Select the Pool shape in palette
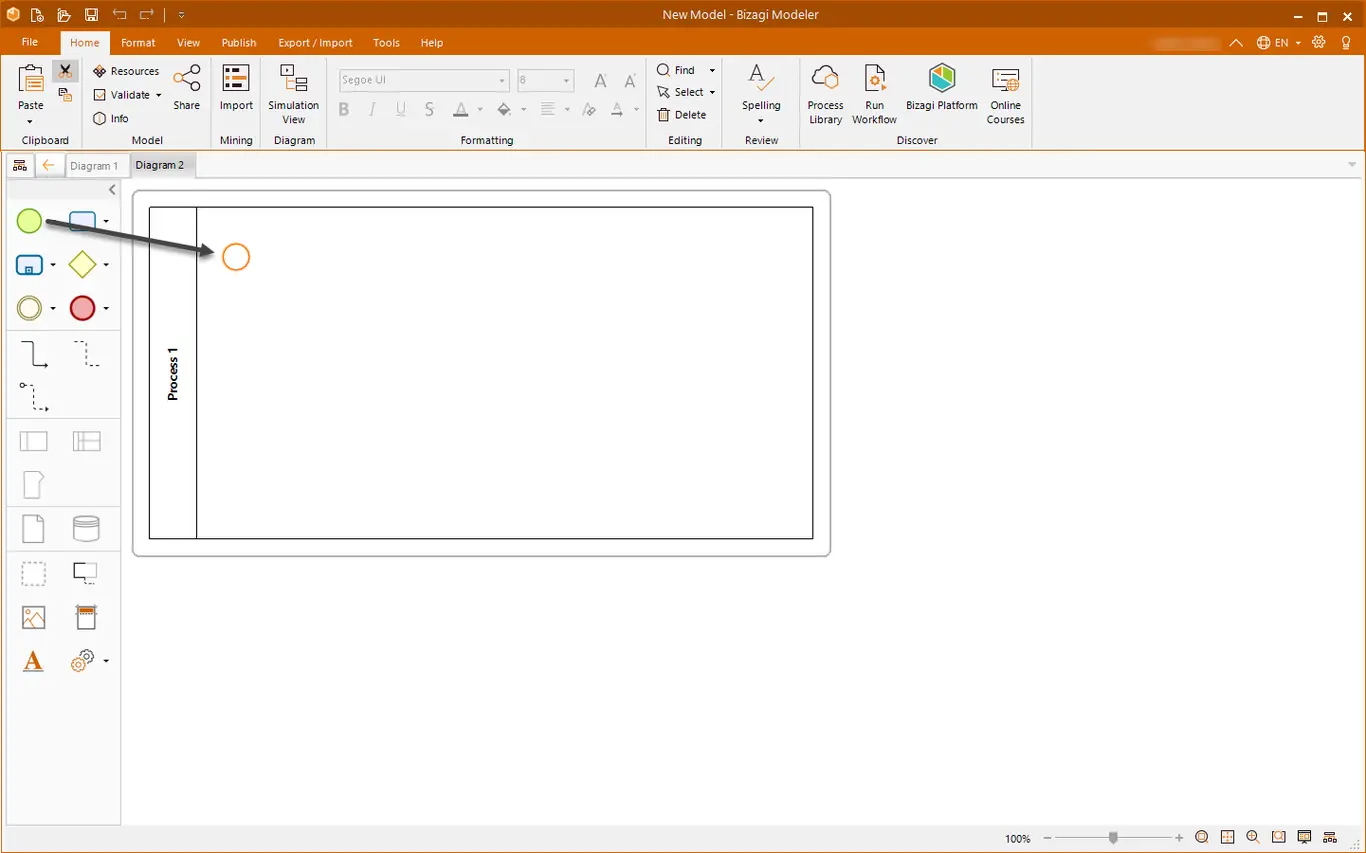1366x853 pixels. click(34, 441)
